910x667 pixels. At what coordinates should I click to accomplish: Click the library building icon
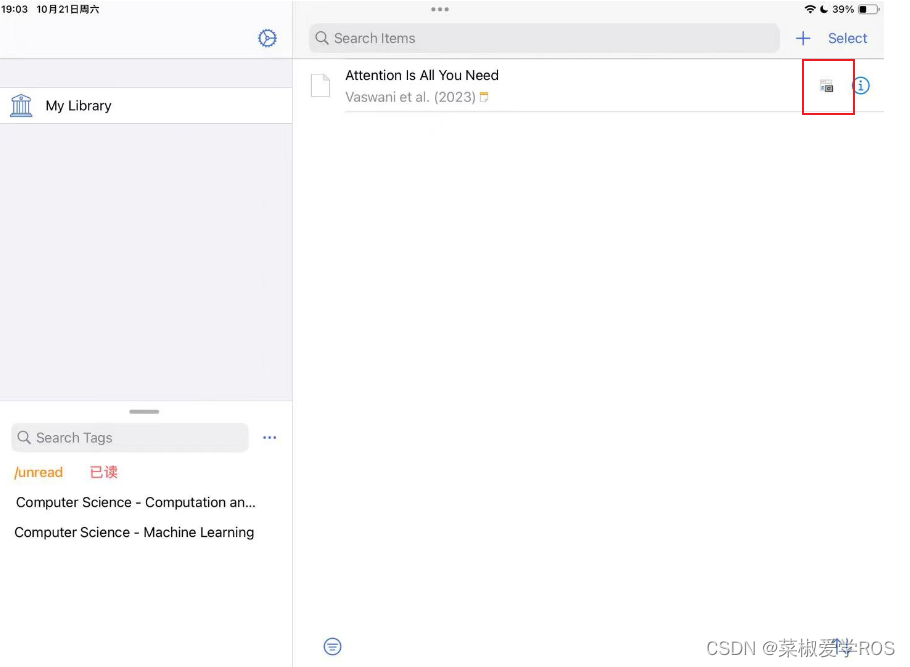[x=21, y=106]
